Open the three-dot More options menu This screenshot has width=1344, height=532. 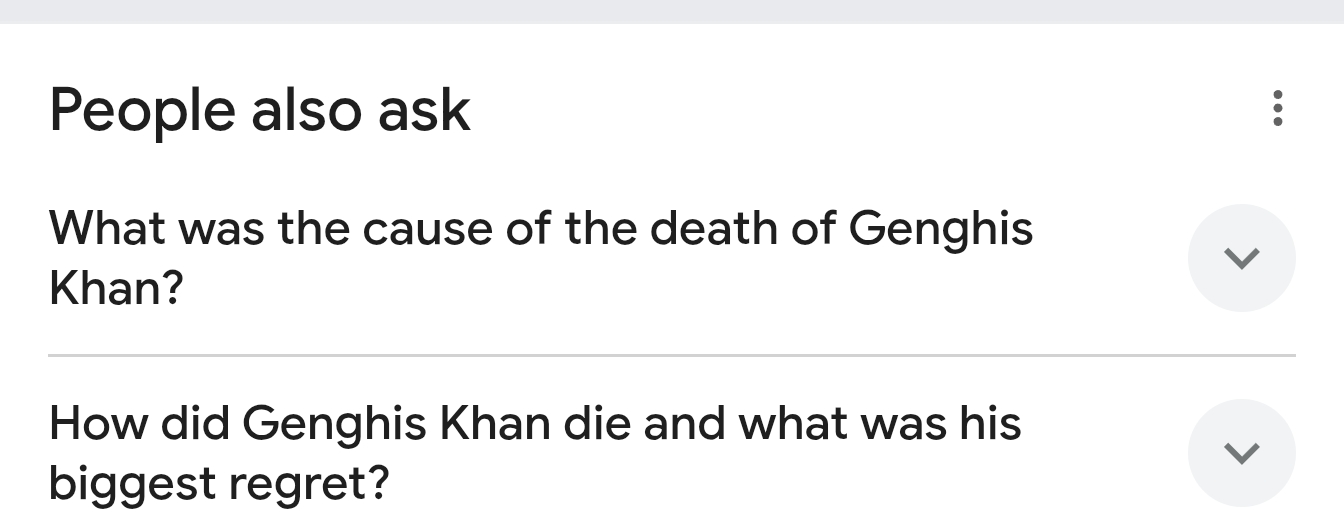[x=1277, y=108]
